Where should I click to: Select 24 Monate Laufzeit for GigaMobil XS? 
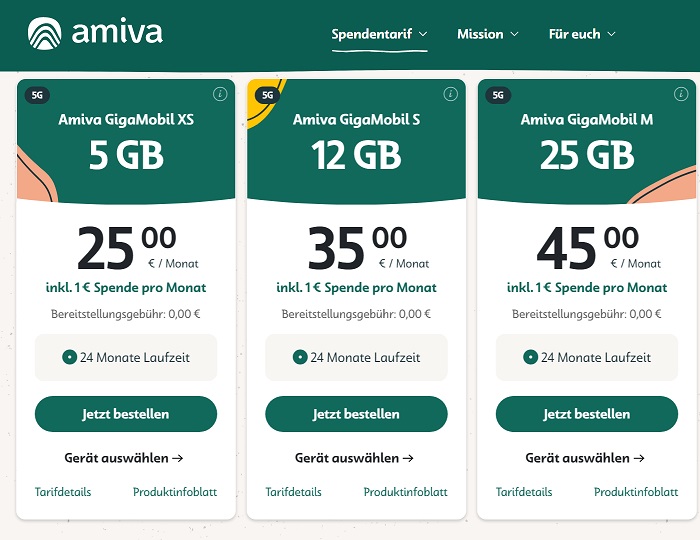126,357
